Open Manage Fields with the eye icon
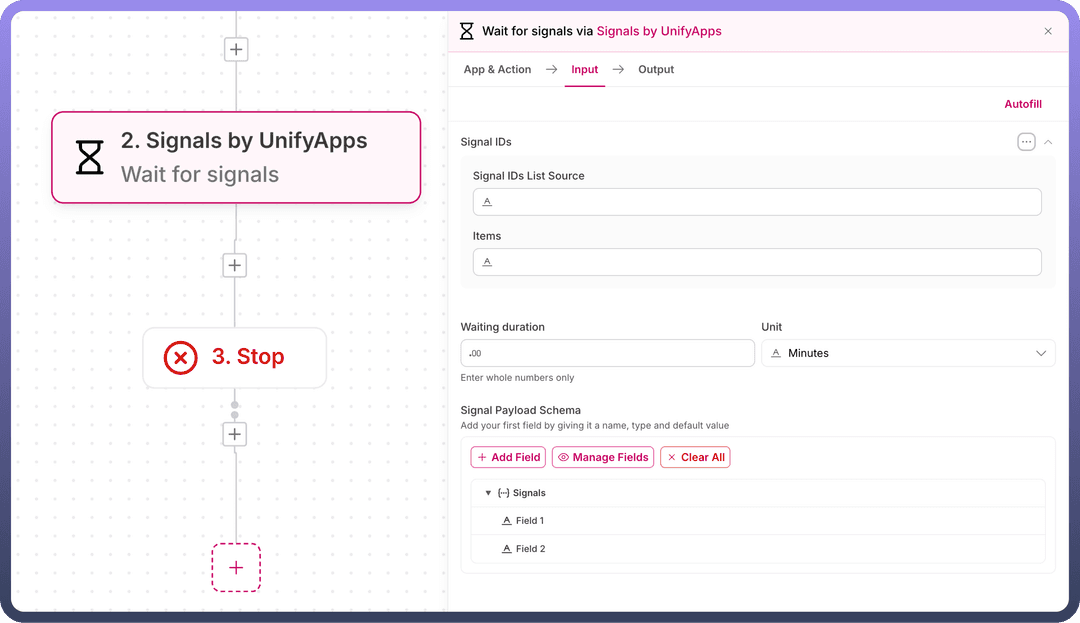 click(603, 457)
